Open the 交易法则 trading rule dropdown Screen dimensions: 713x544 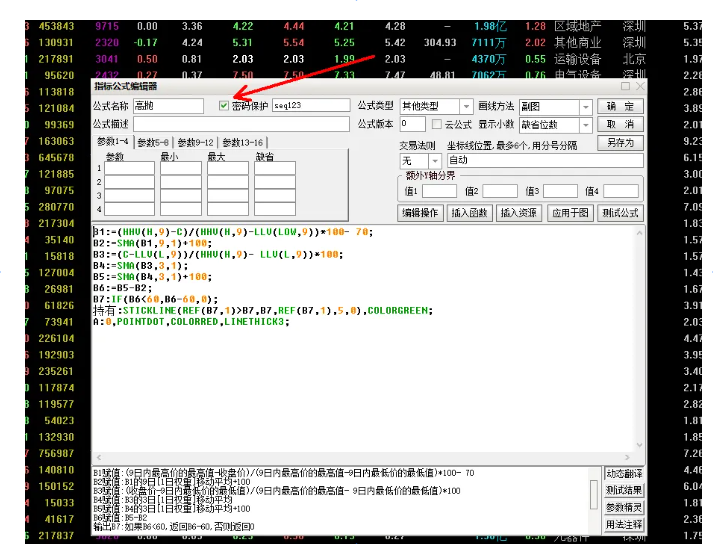coord(435,161)
